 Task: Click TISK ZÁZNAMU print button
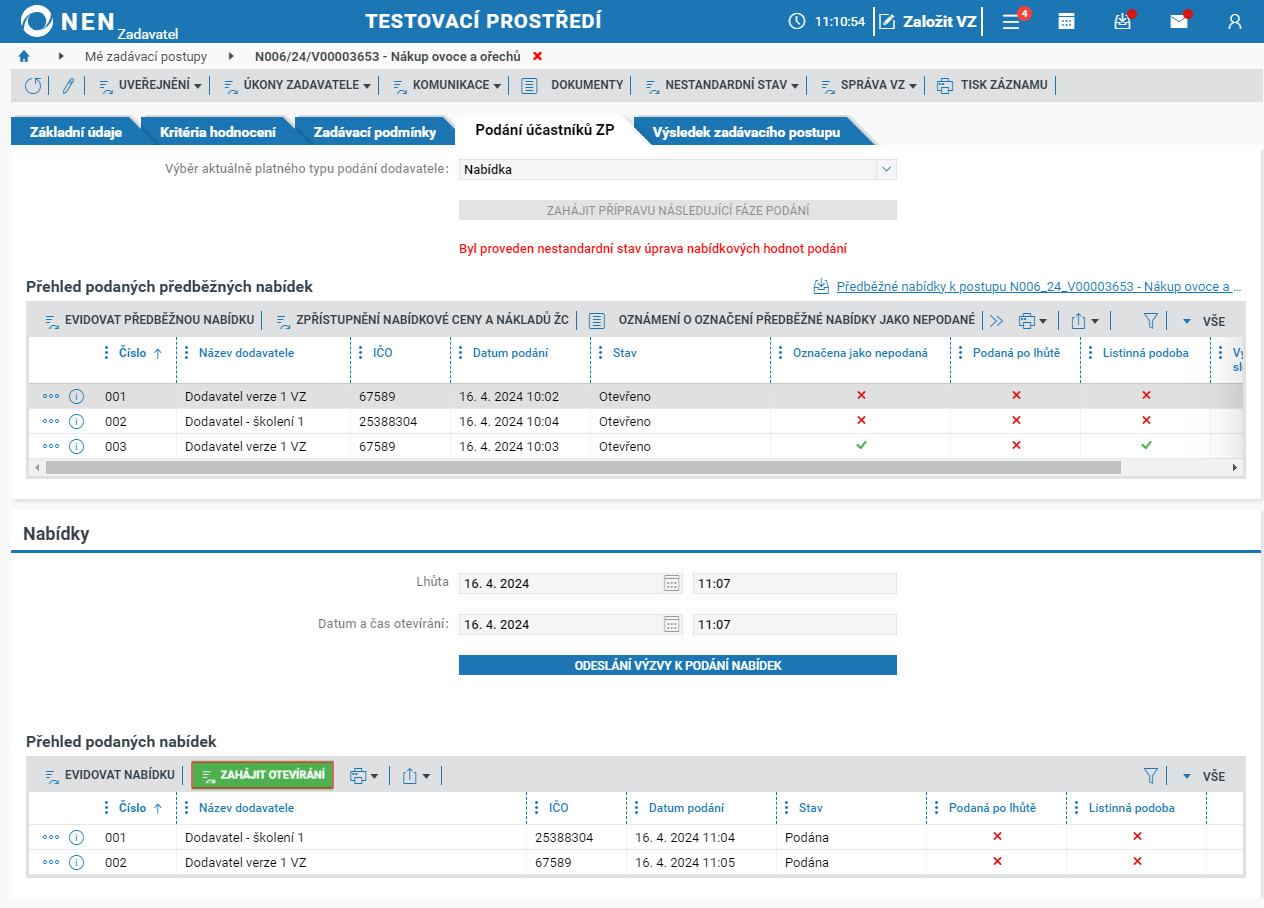tap(992, 86)
